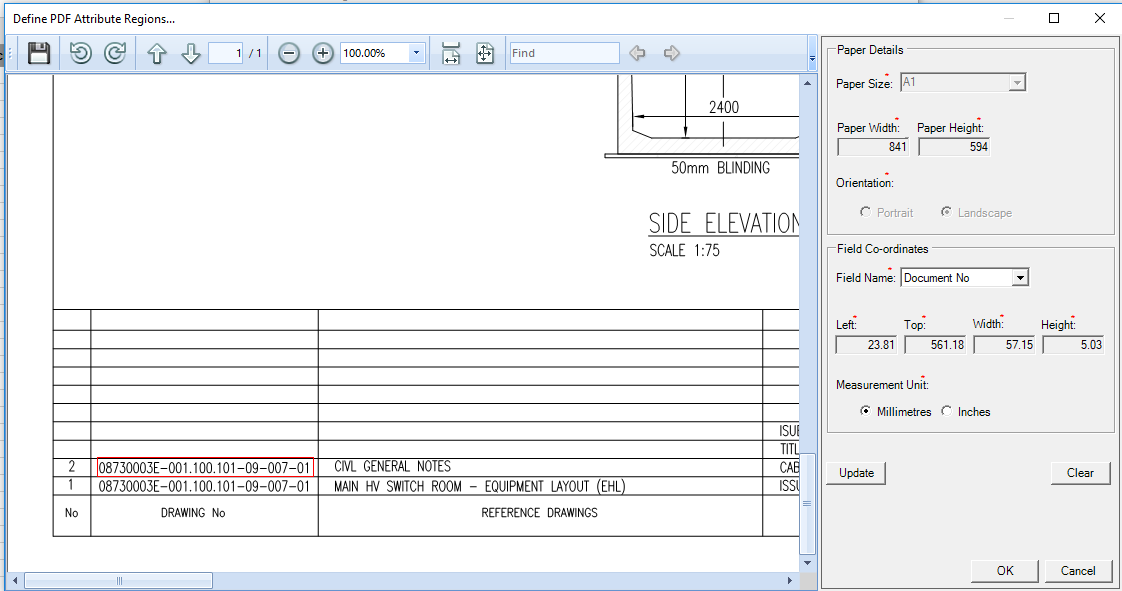This screenshot has width=1122, height=591.
Task: Fit the page to window width
Action: click(x=451, y=53)
